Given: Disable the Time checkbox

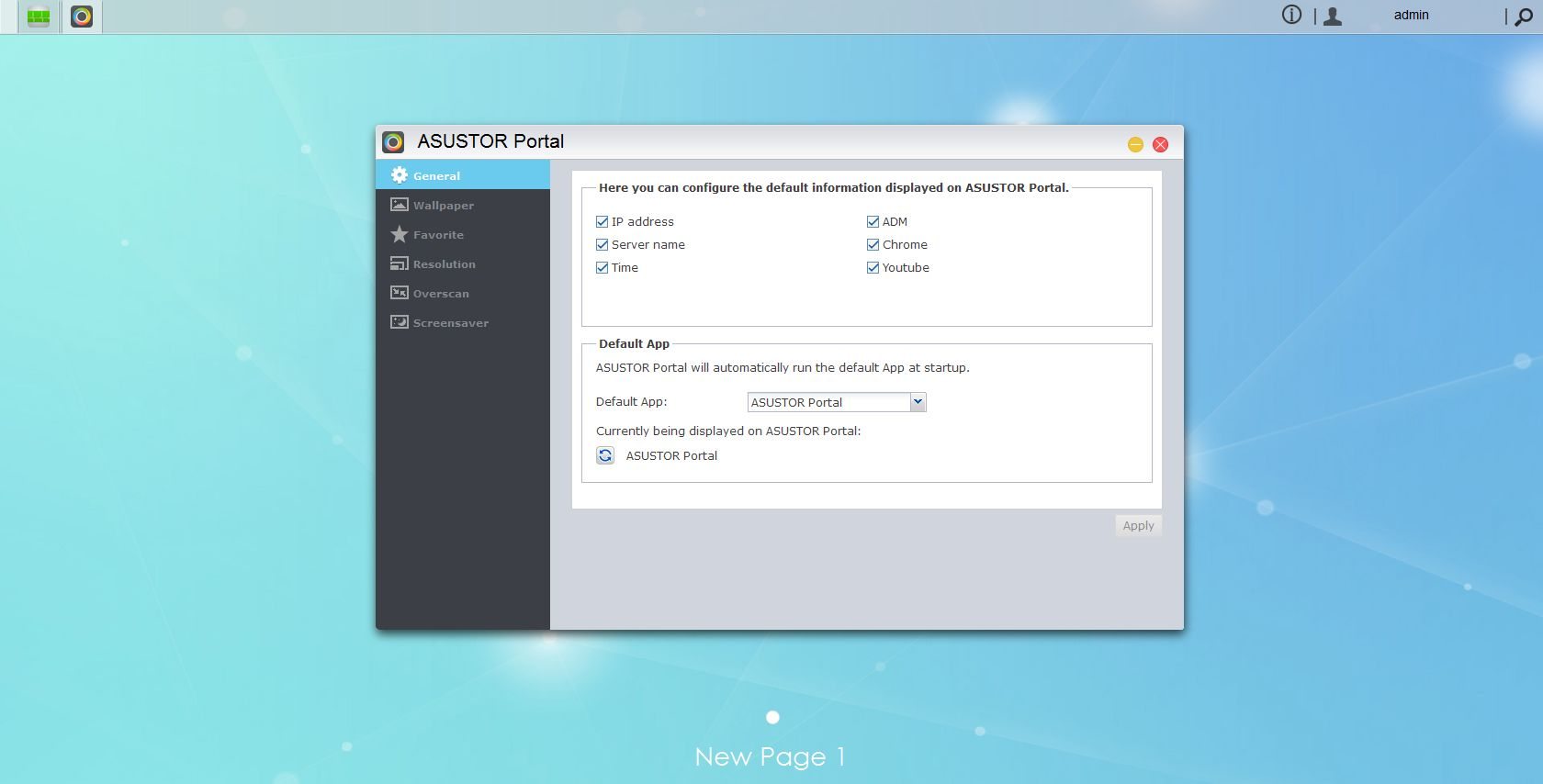Looking at the screenshot, I should pos(603,267).
